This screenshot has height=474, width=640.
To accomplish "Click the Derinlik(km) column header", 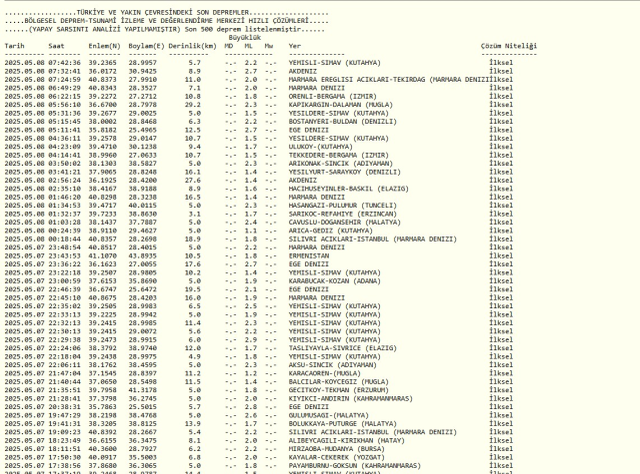I will click(192, 46).
